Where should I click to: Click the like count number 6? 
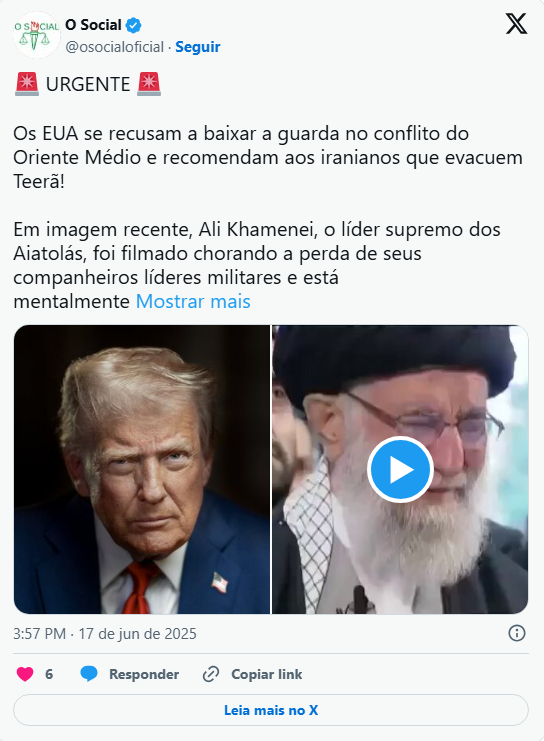click(x=49, y=674)
